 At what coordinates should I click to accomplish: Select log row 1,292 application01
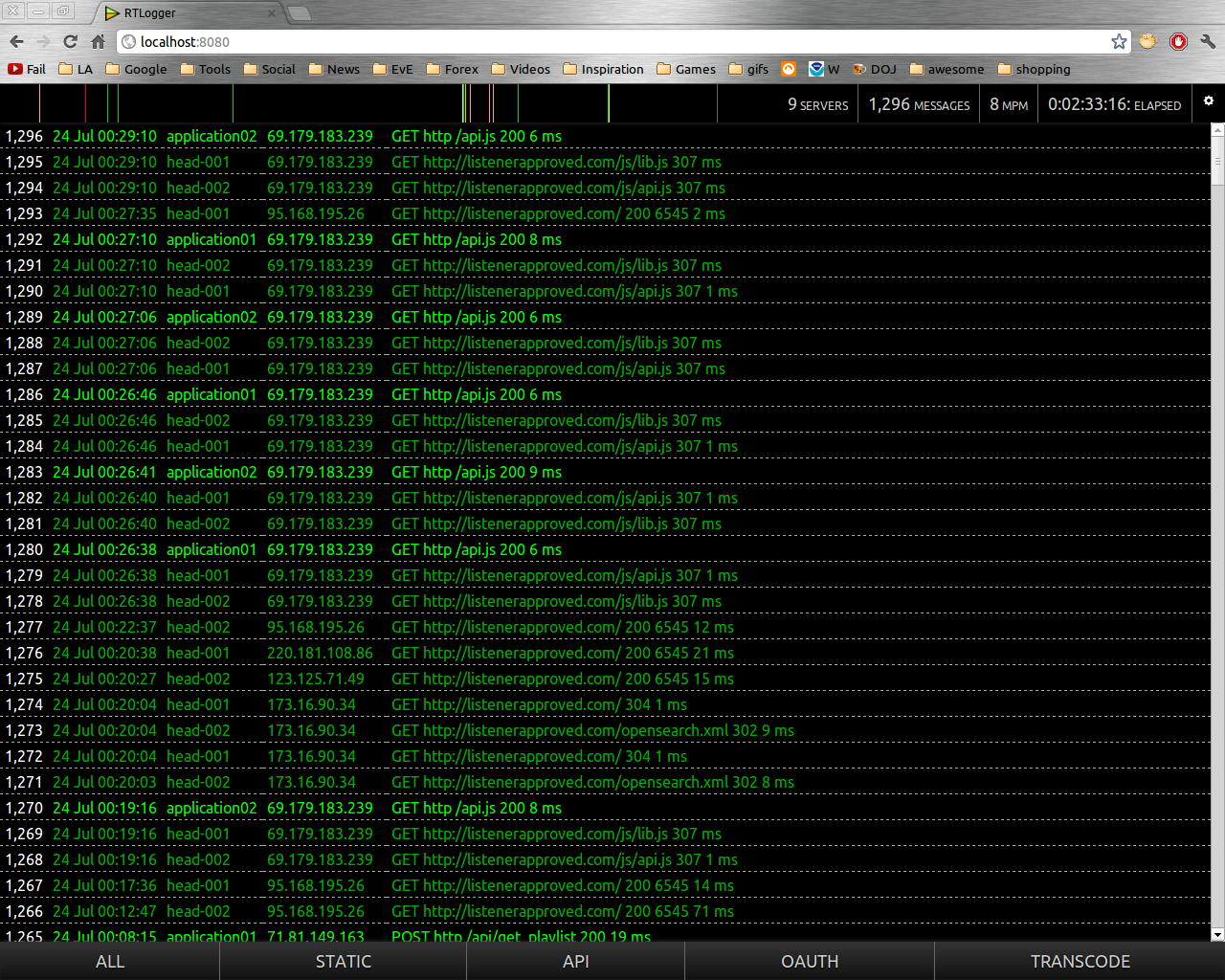click(605, 239)
